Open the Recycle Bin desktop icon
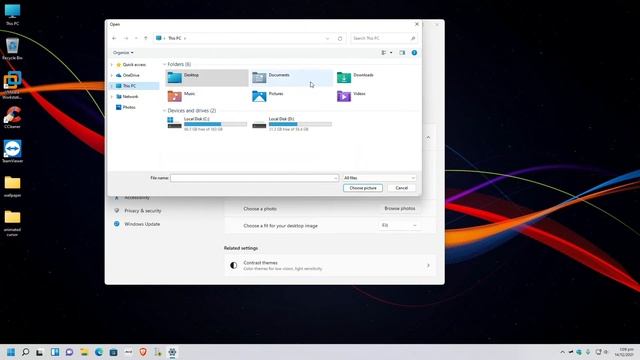The height and width of the screenshot is (360, 640). coord(12,49)
